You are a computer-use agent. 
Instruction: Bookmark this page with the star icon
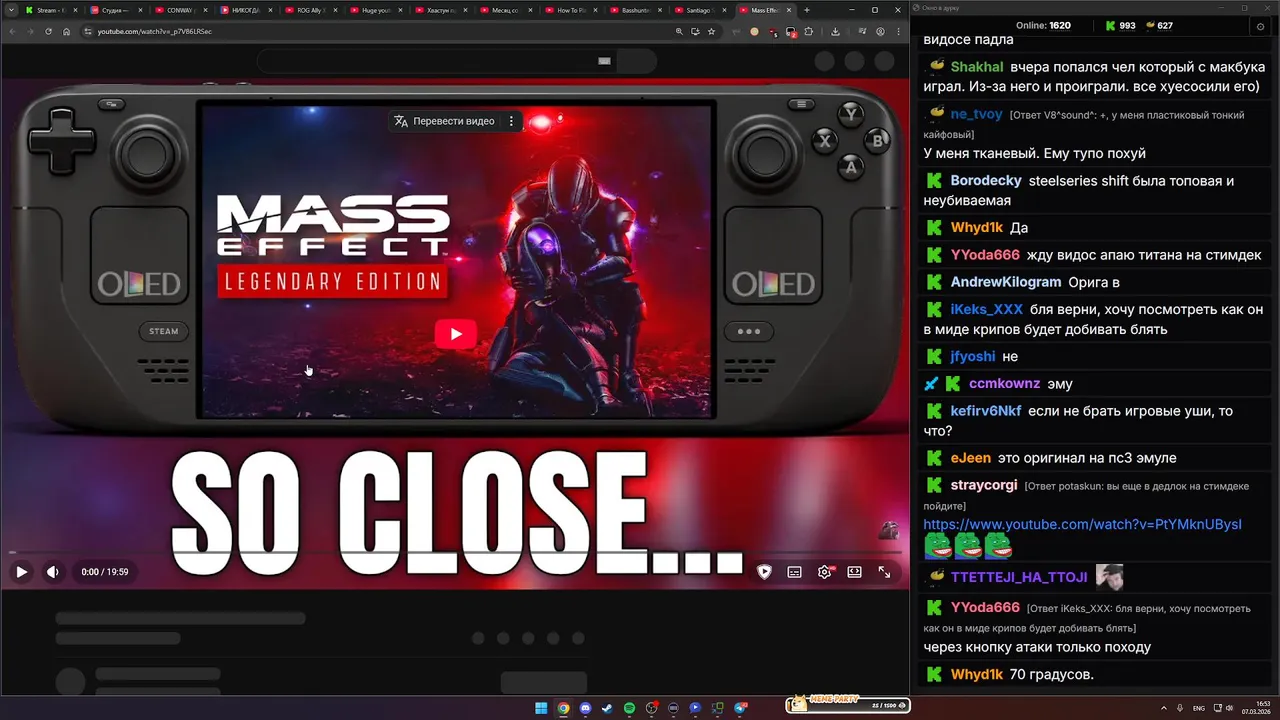point(711,31)
